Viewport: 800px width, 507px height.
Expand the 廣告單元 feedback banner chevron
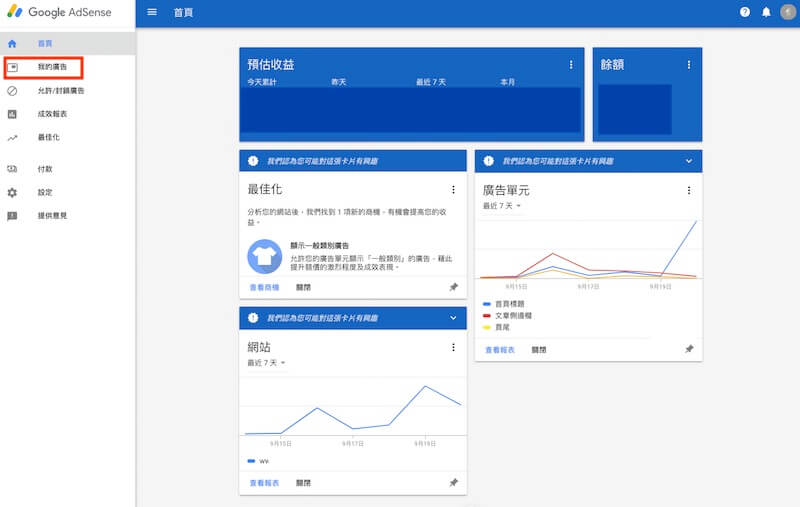tap(688, 161)
